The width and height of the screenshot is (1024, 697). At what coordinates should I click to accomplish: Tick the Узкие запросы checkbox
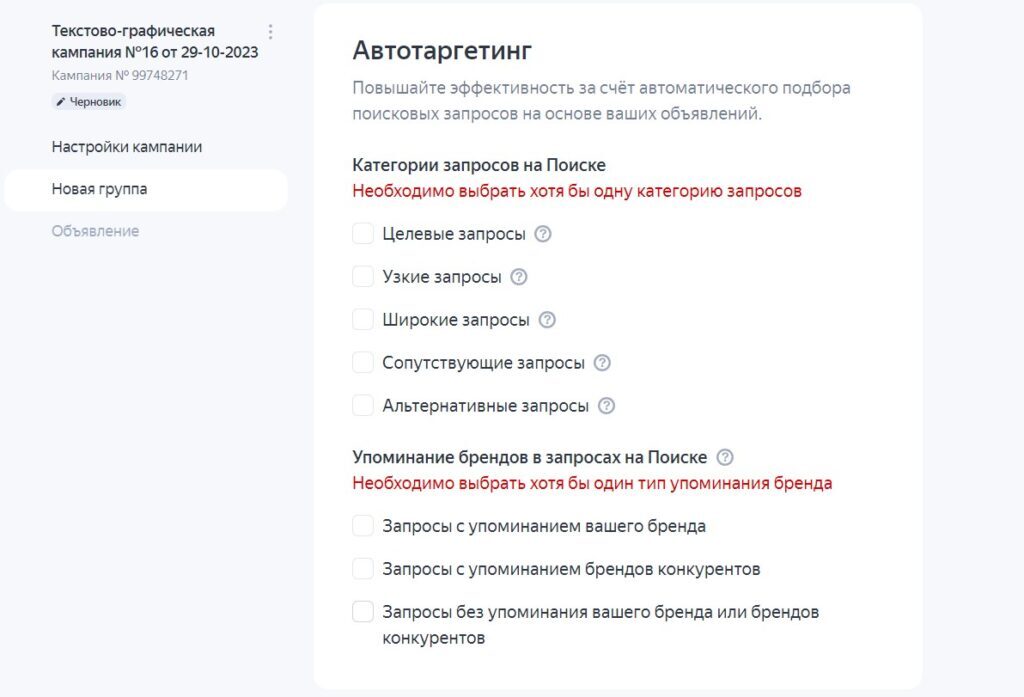point(363,277)
